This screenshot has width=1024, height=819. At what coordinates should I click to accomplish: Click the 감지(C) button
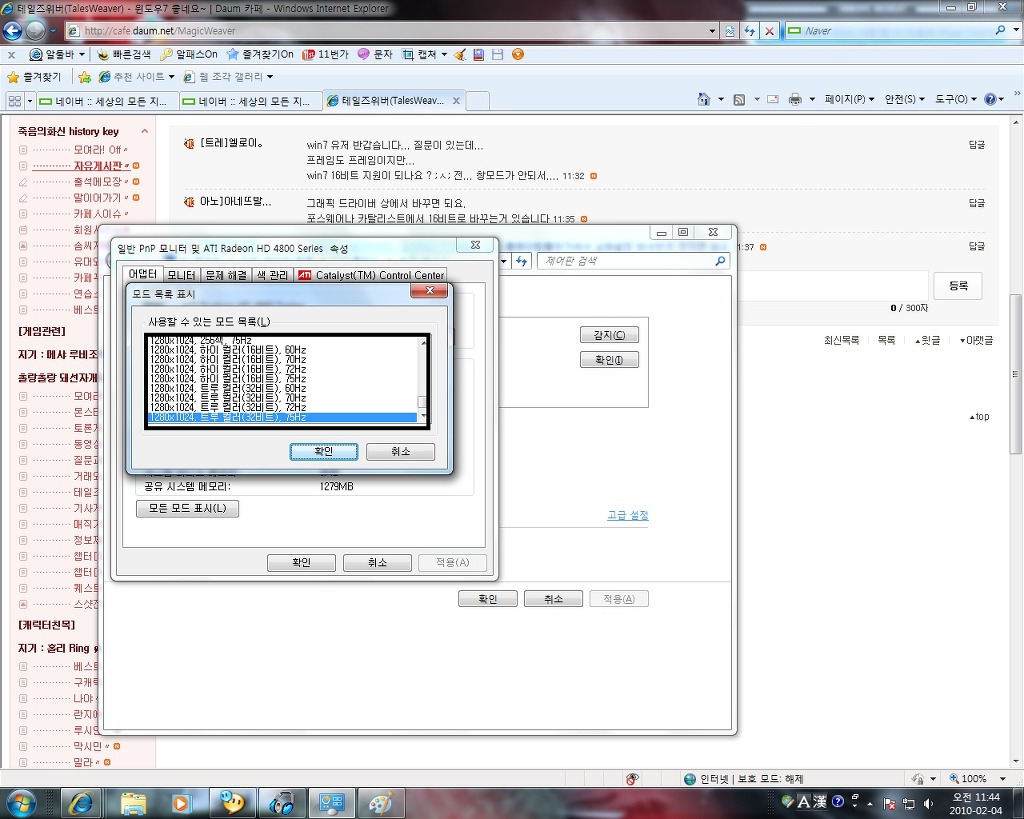click(609, 335)
